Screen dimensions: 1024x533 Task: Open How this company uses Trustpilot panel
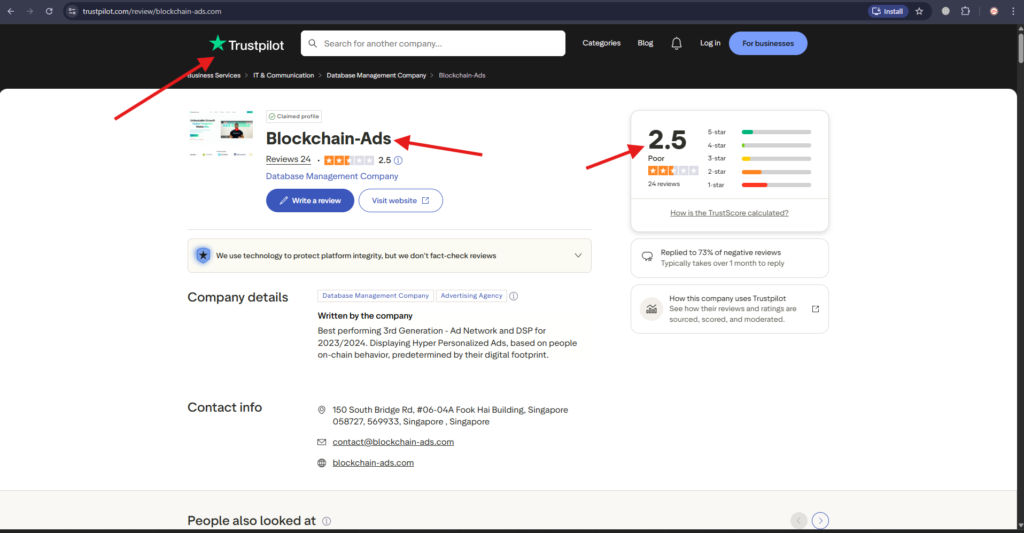pyautogui.click(x=729, y=309)
